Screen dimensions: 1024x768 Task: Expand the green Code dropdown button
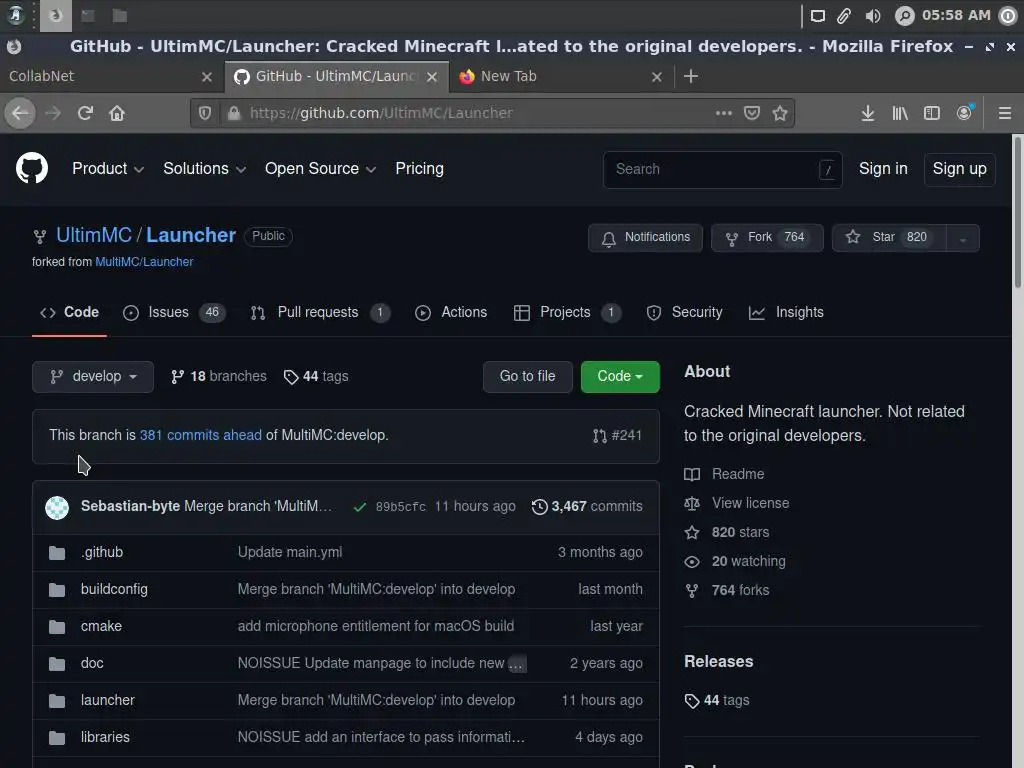click(x=620, y=377)
